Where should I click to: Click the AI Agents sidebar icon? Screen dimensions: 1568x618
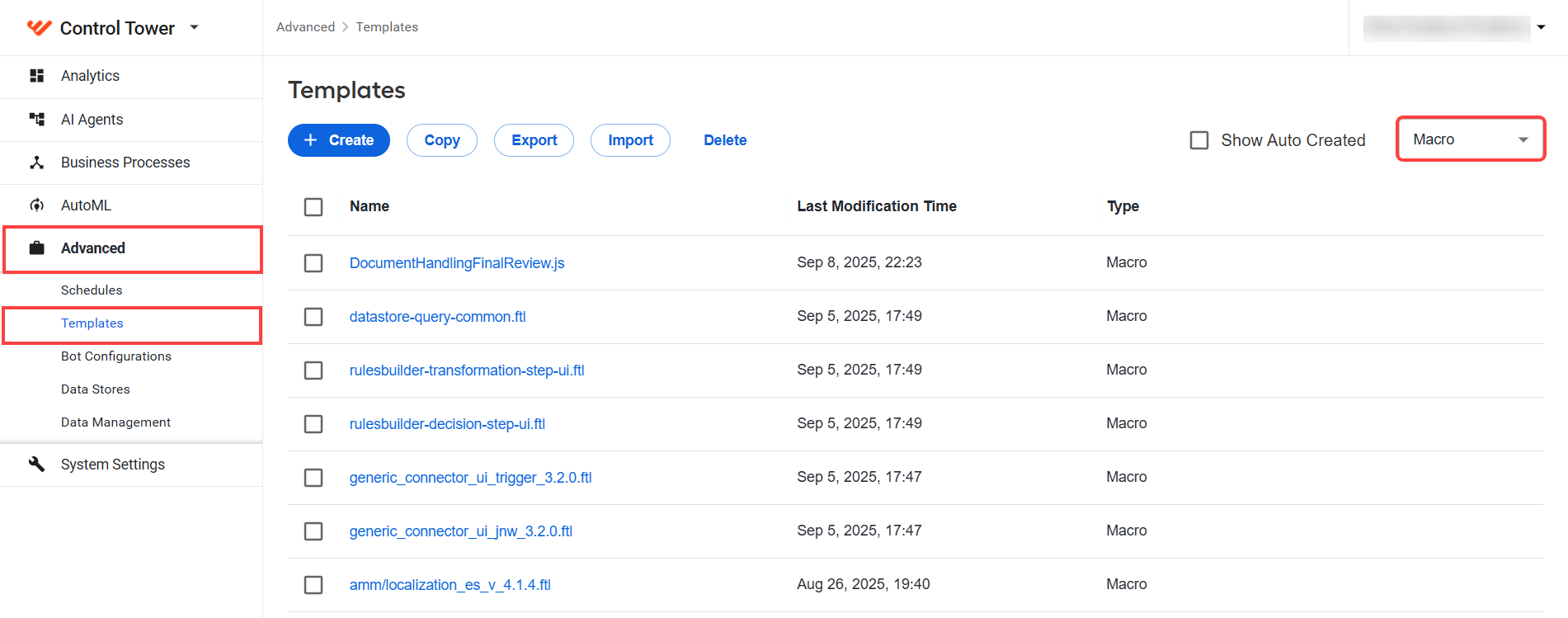[36, 120]
